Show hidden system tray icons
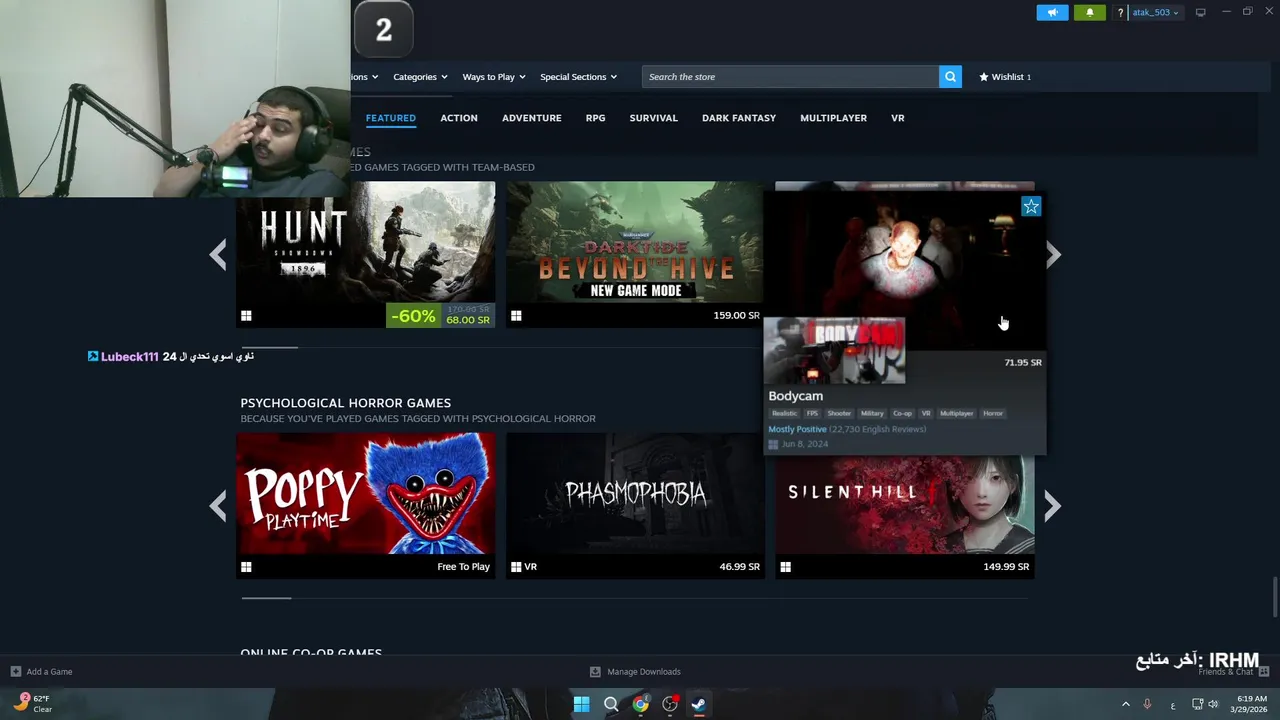 (x=1126, y=705)
